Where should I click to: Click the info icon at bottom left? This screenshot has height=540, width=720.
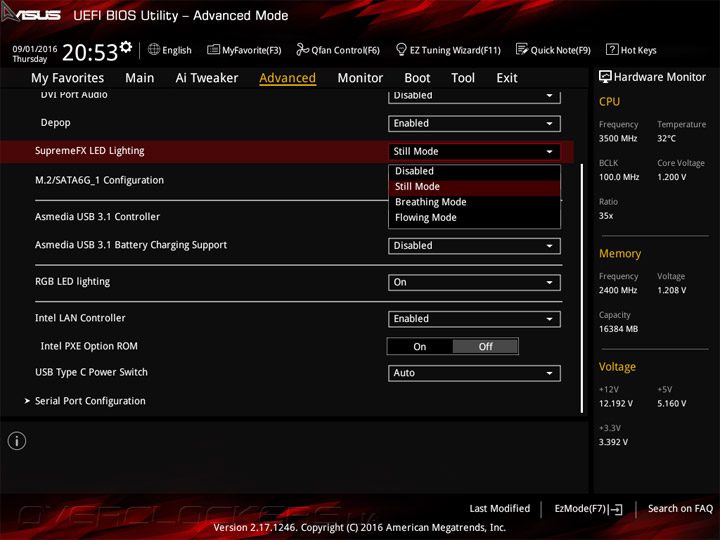[x=17, y=441]
